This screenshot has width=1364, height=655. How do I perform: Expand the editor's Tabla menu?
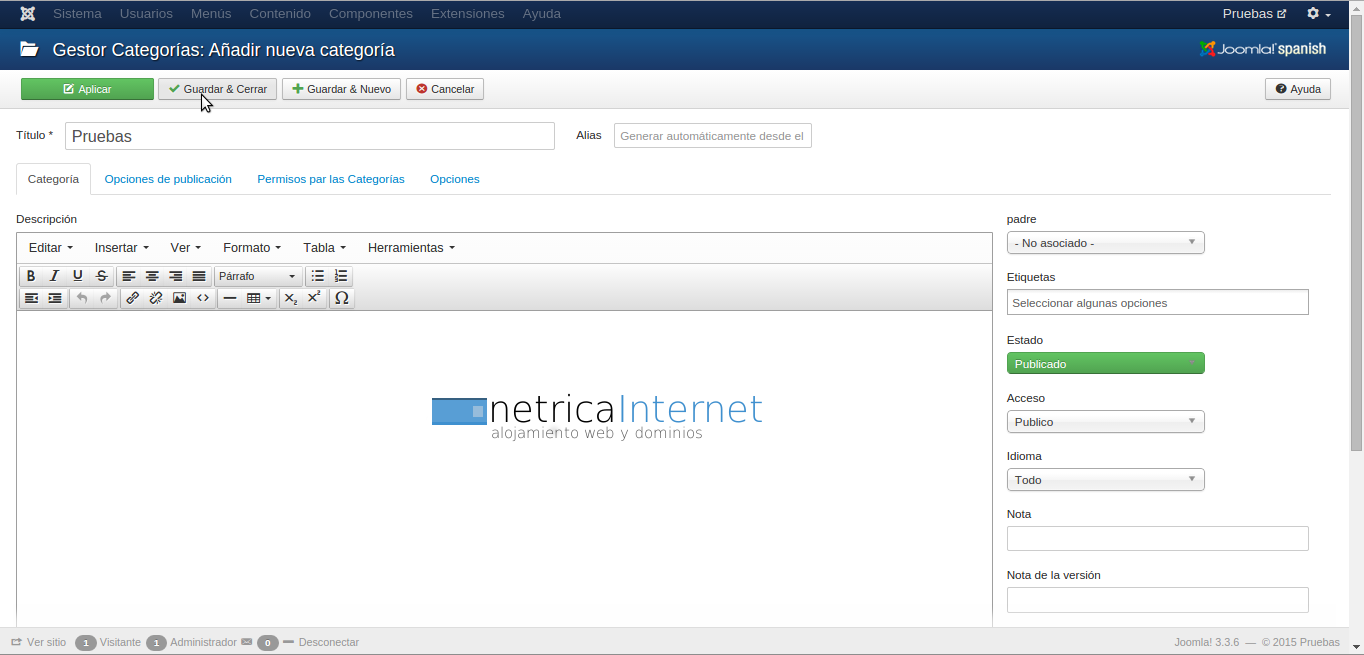pyautogui.click(x=325, y=248)
